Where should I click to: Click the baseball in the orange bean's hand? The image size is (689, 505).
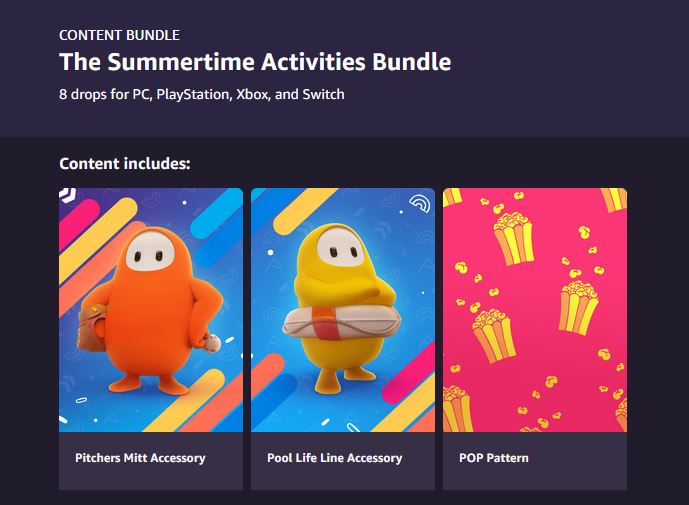[213, 342]
